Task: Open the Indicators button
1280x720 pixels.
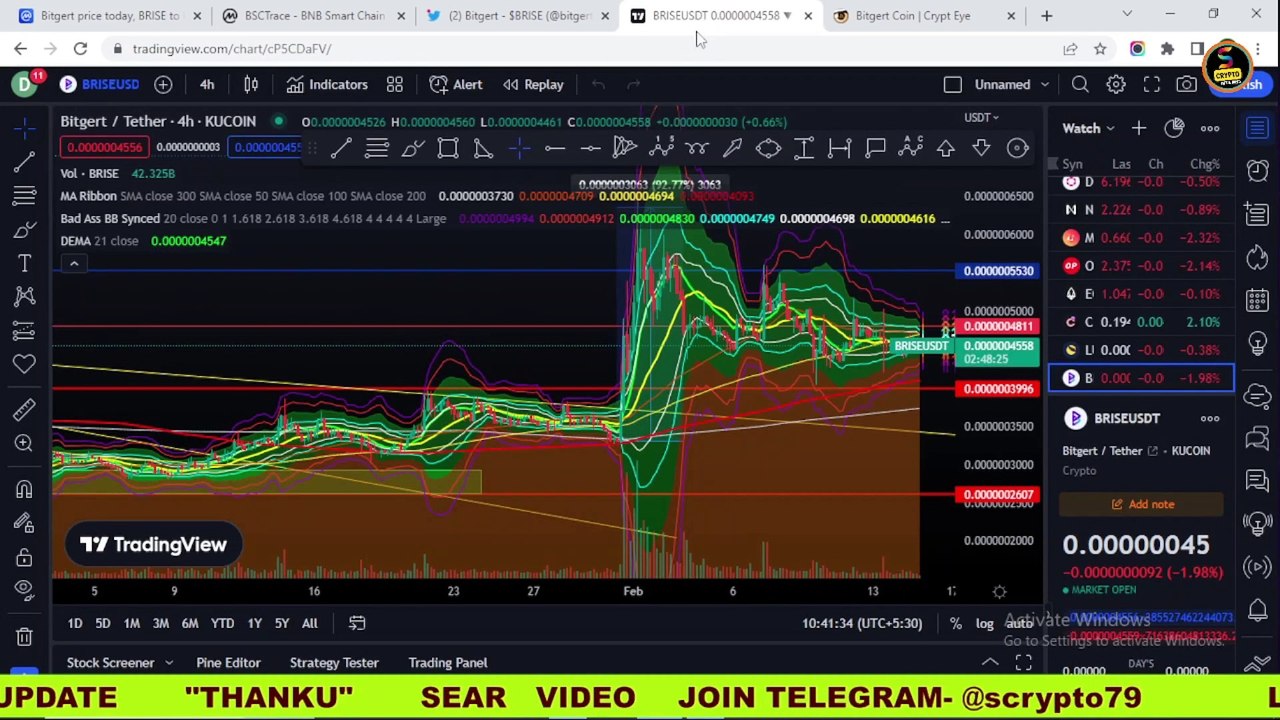Action: coord(327,84)
